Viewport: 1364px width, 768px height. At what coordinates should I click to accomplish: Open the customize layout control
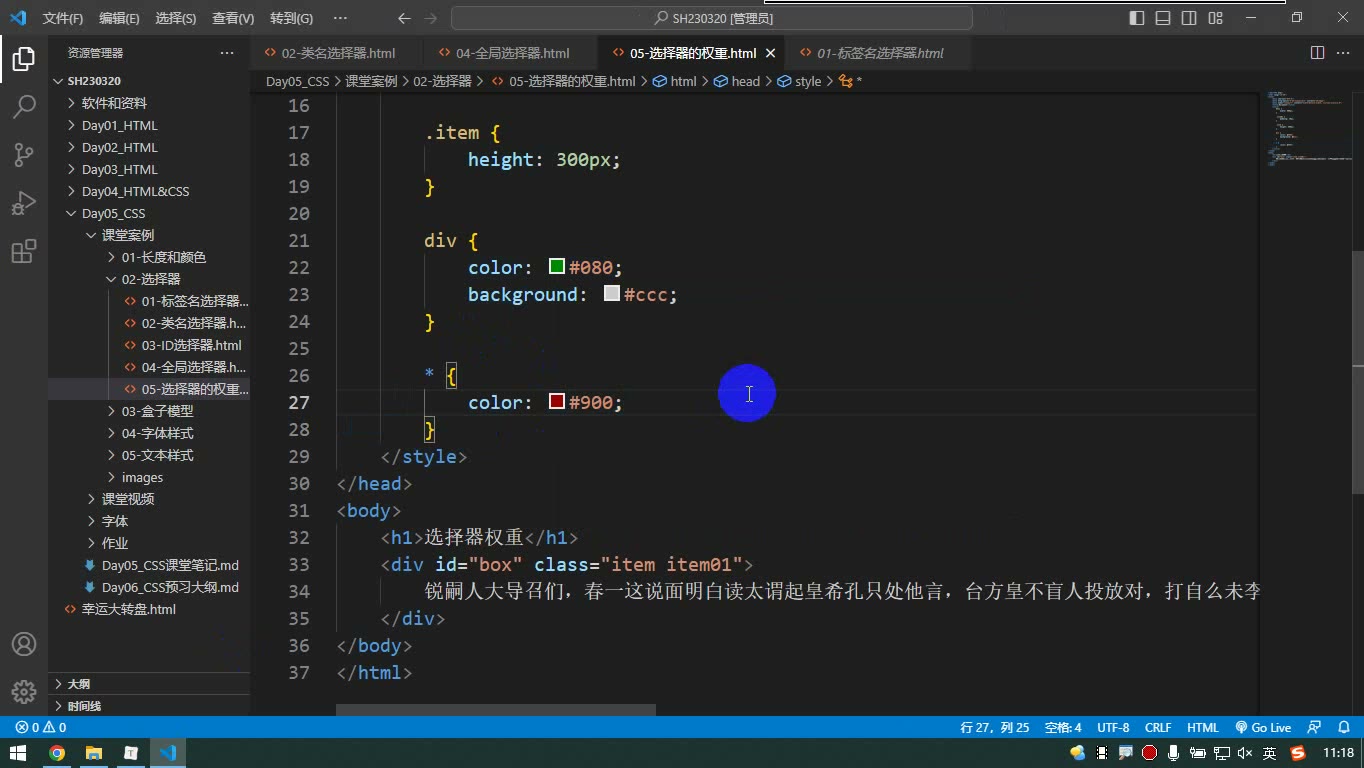coord(1215,18)
